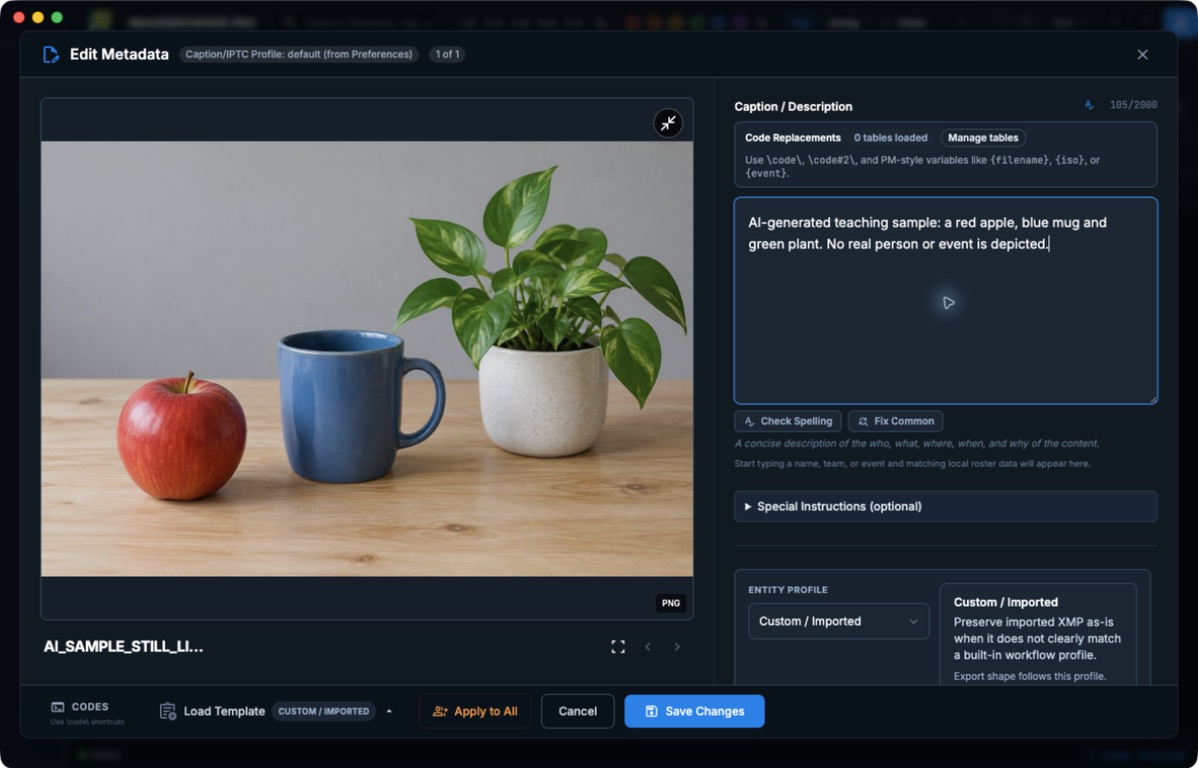Screen dimensions: 1198x768
Task: Click the Fix Common button icon
Action: click(x=863, y=421)
